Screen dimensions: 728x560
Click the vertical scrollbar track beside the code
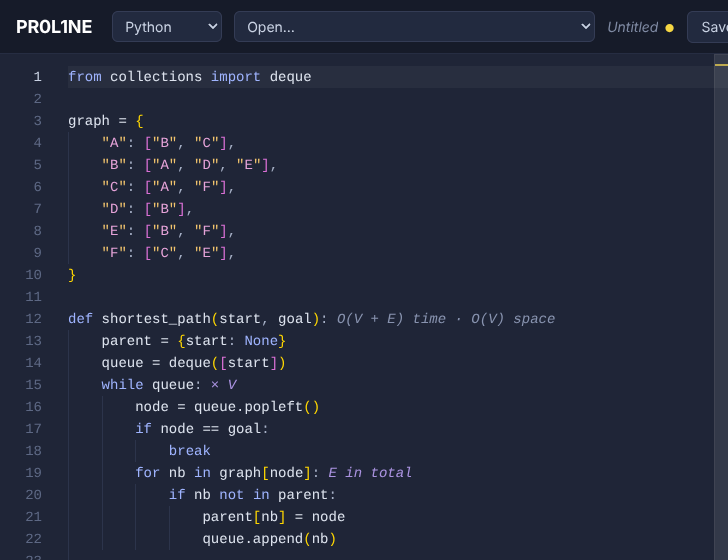[x=721, y=306]
